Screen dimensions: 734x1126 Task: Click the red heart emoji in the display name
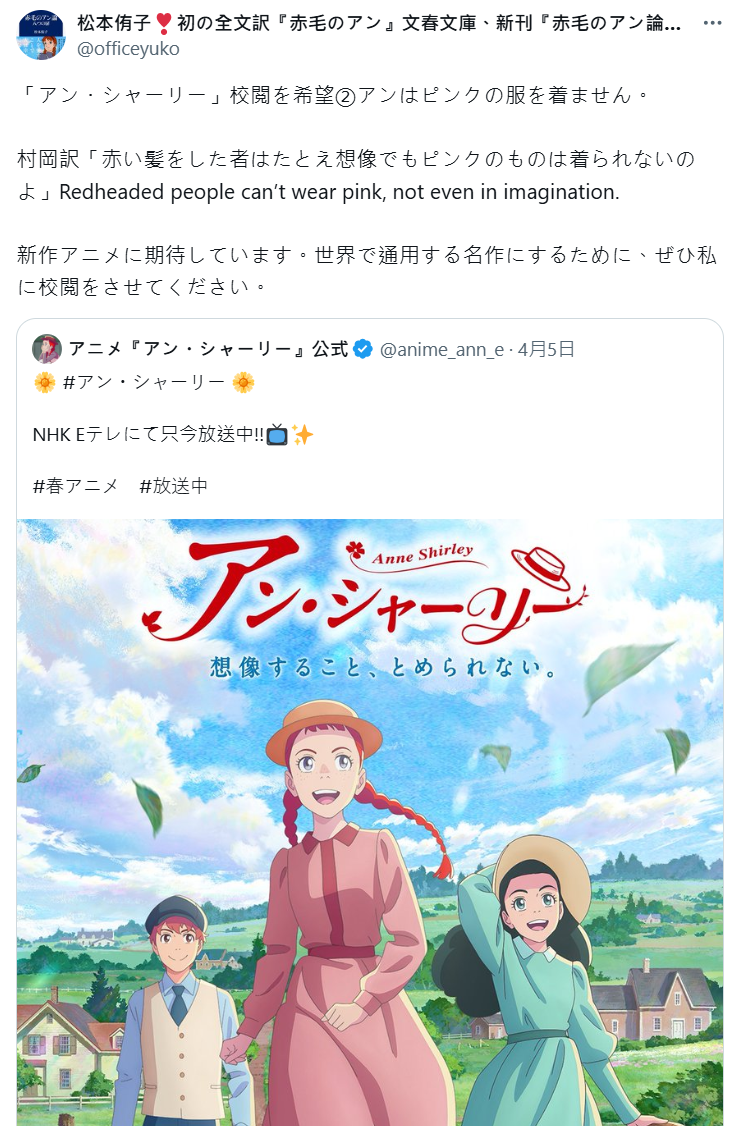[164, 24]
